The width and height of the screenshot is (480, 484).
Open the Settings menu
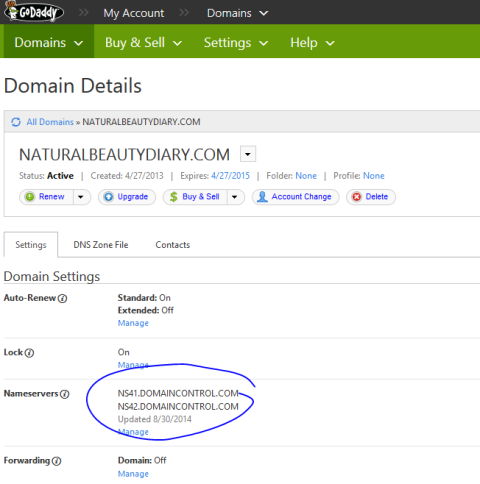click(236, 43)
